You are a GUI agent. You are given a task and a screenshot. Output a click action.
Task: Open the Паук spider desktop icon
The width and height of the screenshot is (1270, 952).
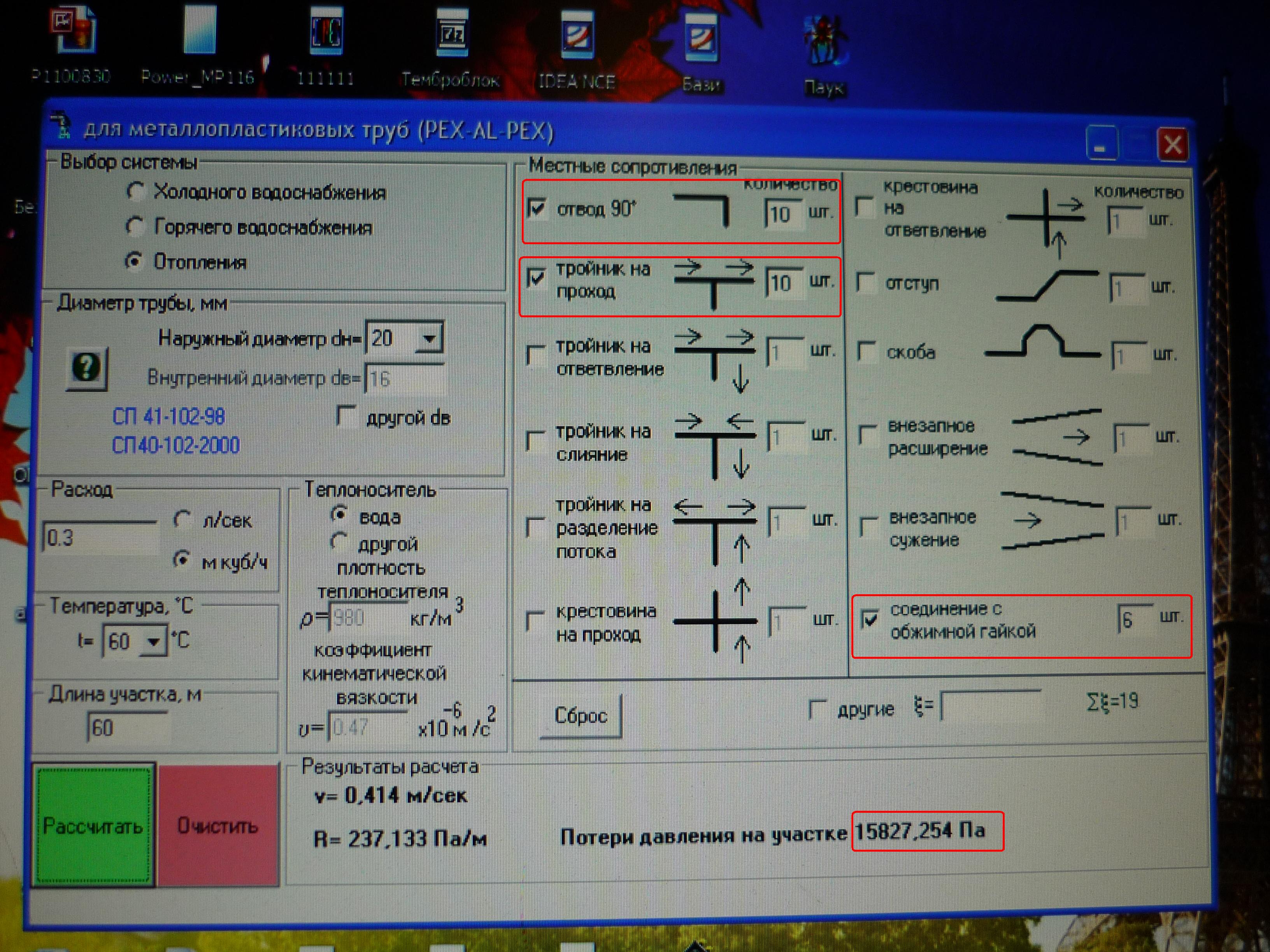pyautogui.click(x=824, y=40)
